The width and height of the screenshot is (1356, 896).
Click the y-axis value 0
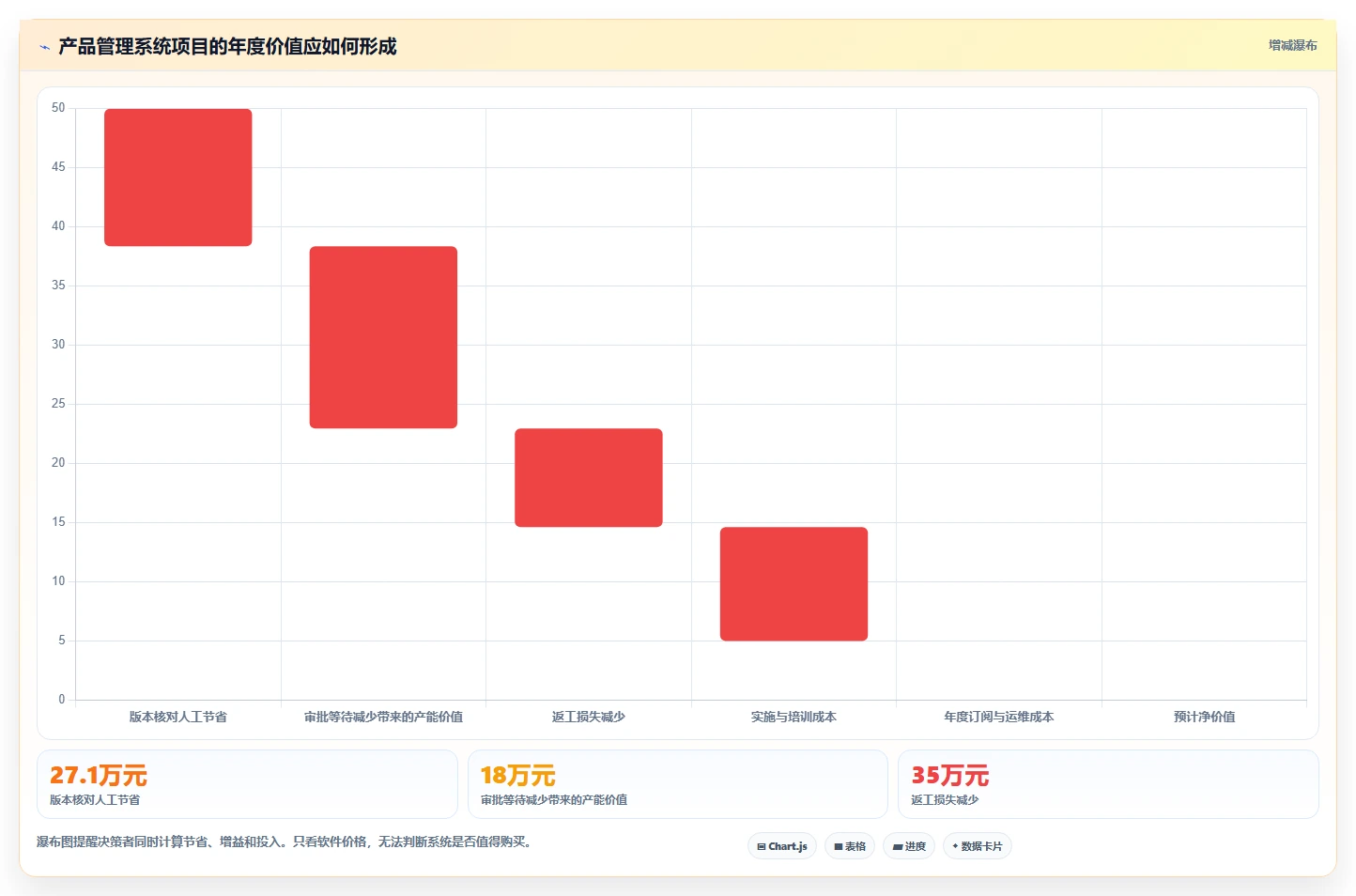click(62, 700)
